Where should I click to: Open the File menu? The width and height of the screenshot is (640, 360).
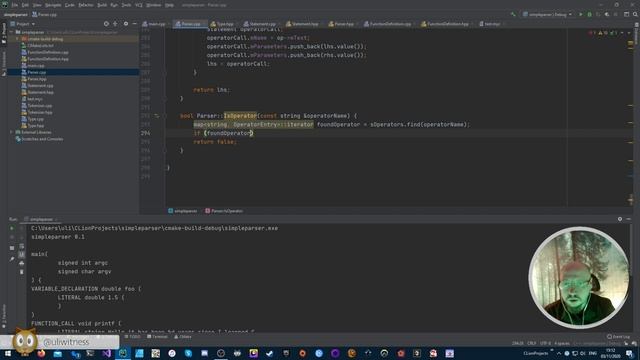tap(15, 5)
